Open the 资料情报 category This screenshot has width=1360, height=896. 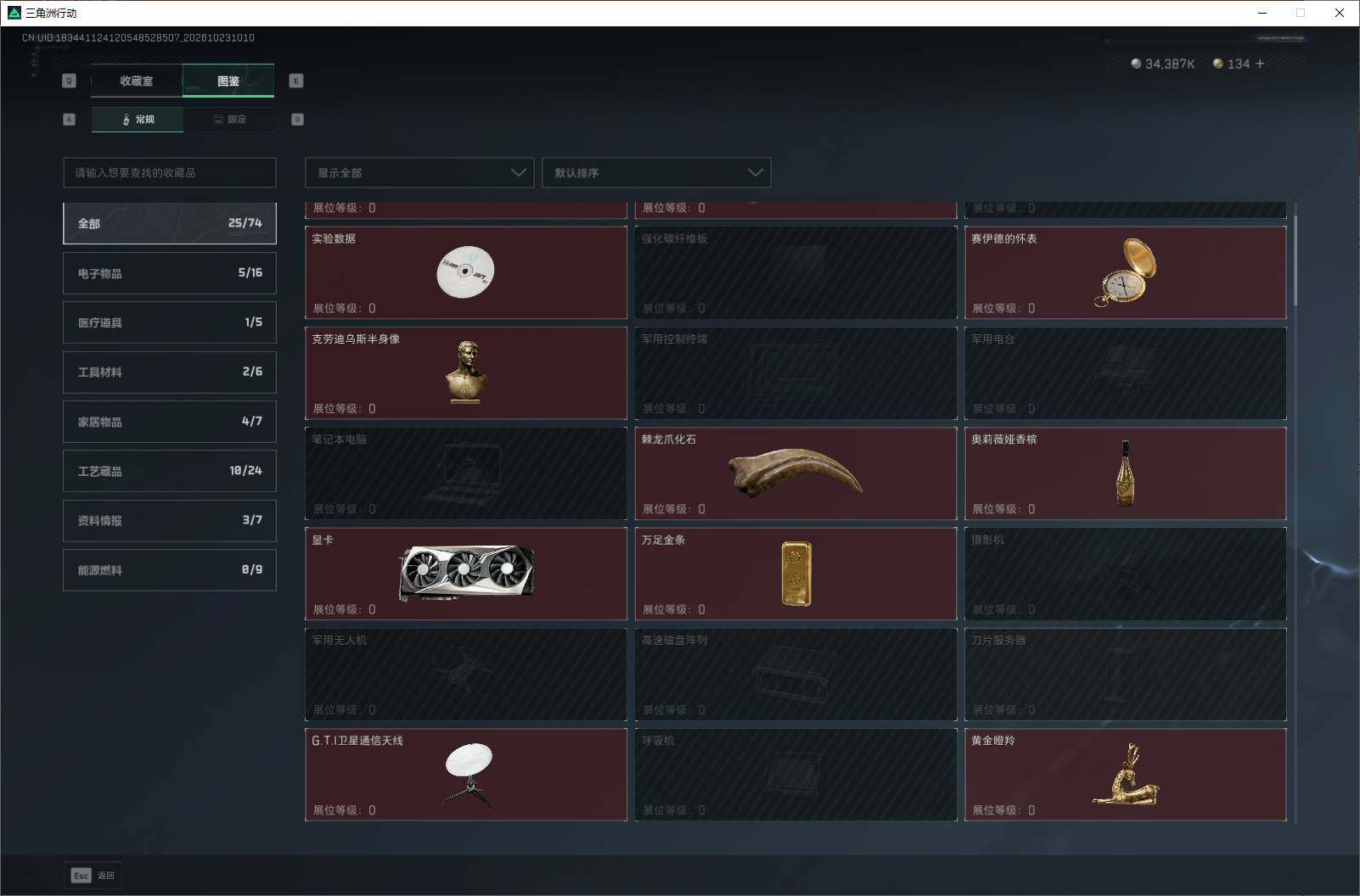[x=170, y=520]
